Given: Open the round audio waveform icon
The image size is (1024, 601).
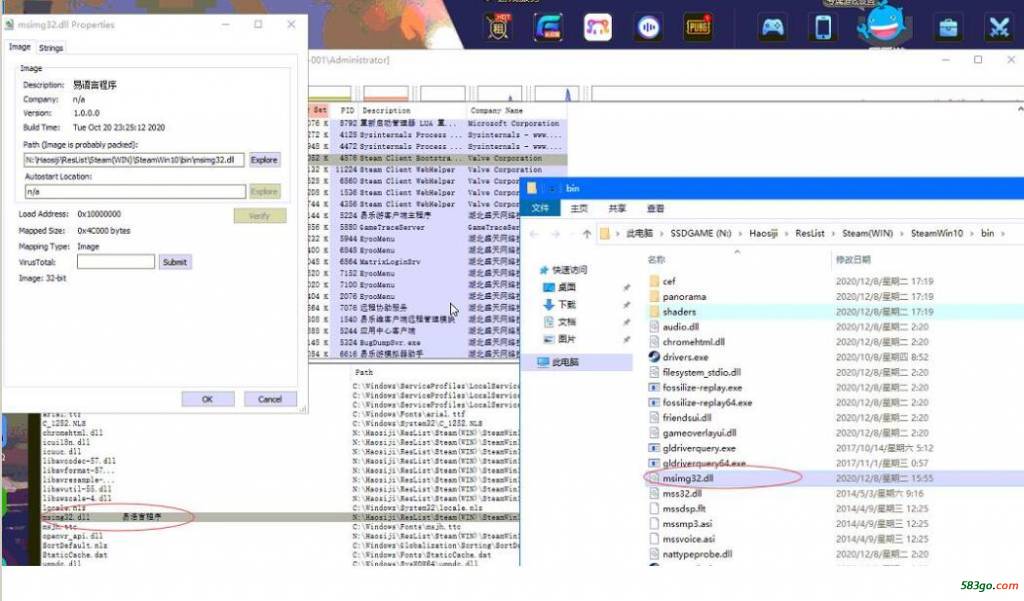Looking at the screenshot, I should (x=648, y=27).
